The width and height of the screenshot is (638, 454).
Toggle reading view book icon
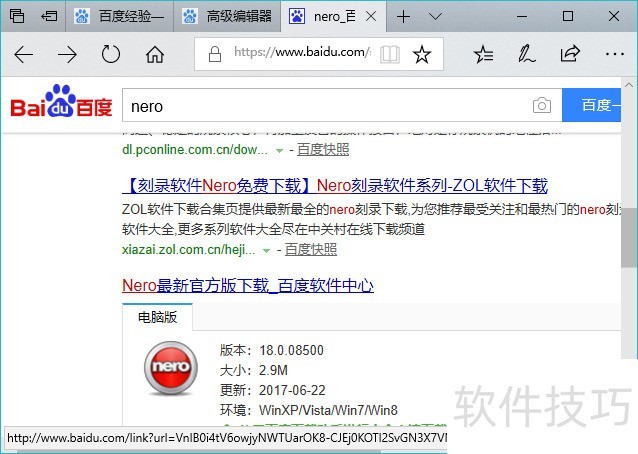pos(389,54)
